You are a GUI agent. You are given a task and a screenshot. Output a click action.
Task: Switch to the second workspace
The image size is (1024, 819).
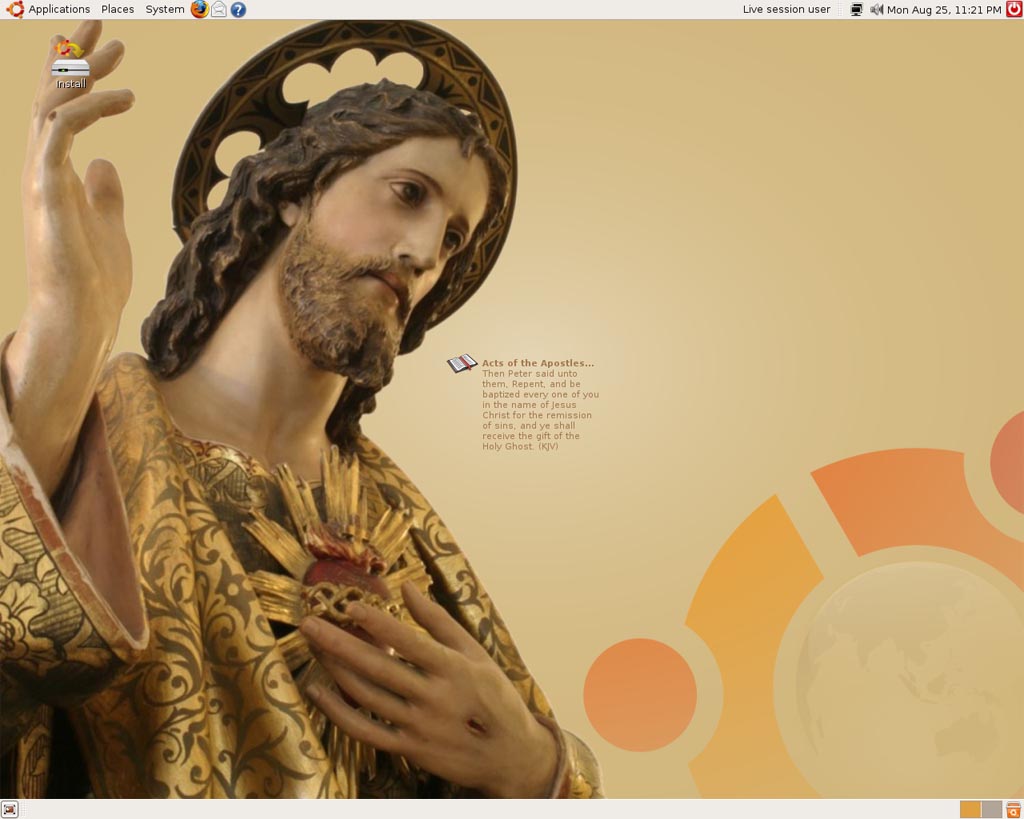(x=991, y=809)
